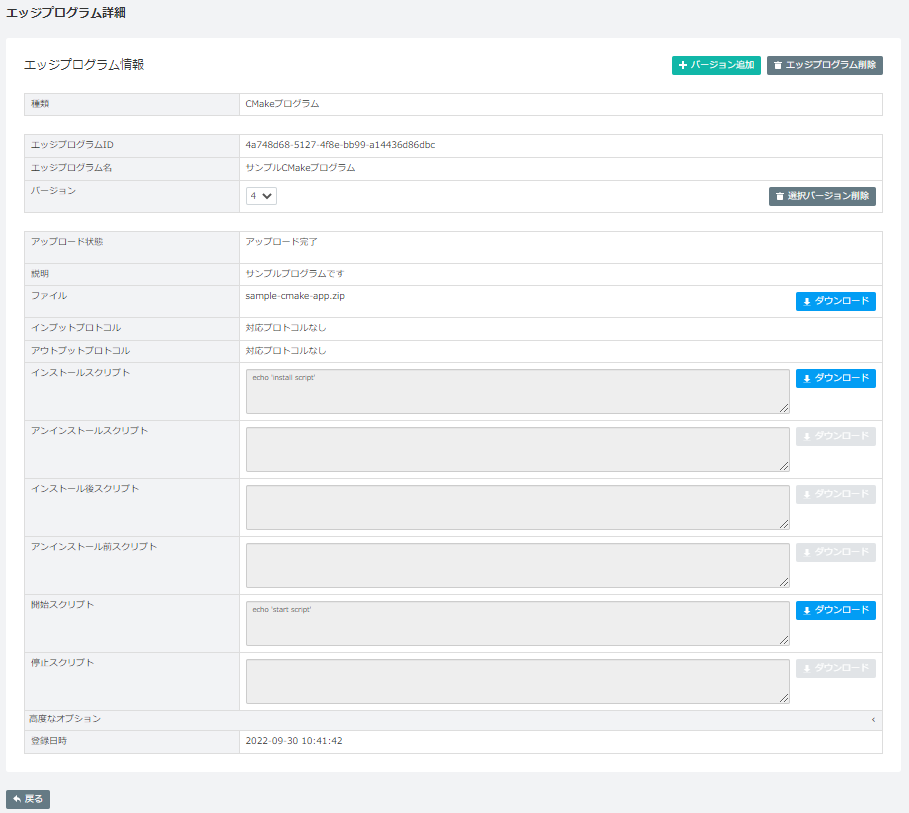Click the バージョン追加 button
Screen dimensions: 909x813
pos(716,65)
